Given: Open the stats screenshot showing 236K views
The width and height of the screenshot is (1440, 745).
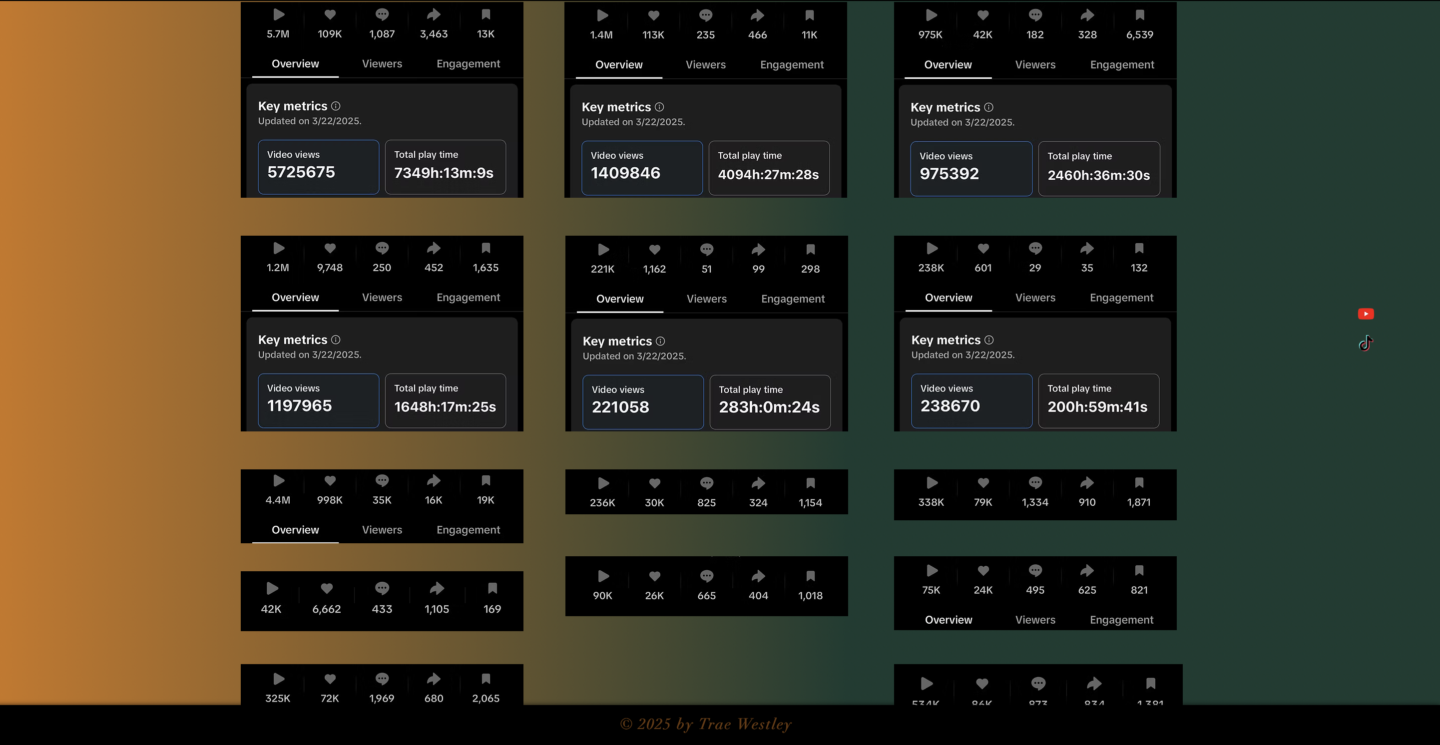Looking at the screenshot, I should point(706,492).
